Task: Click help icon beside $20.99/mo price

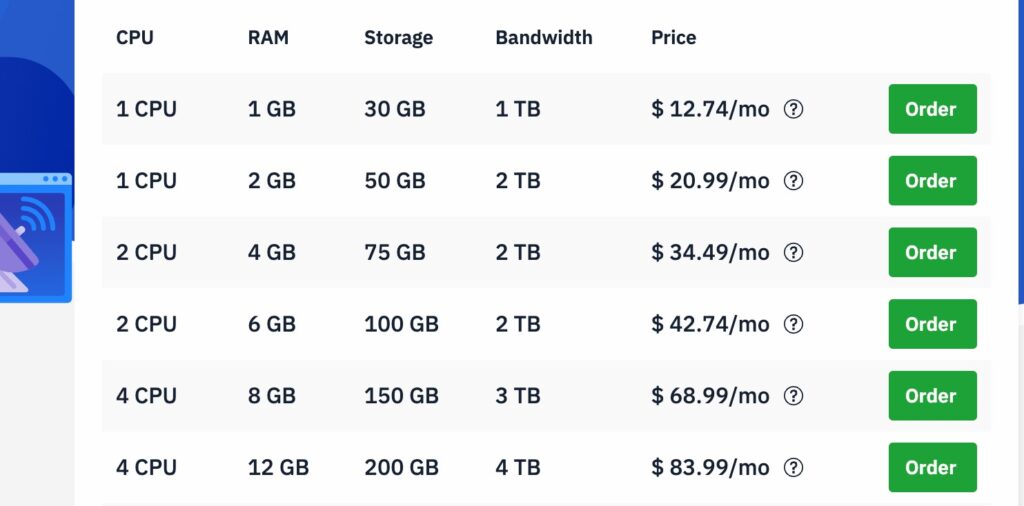Action: click(793, 181)
